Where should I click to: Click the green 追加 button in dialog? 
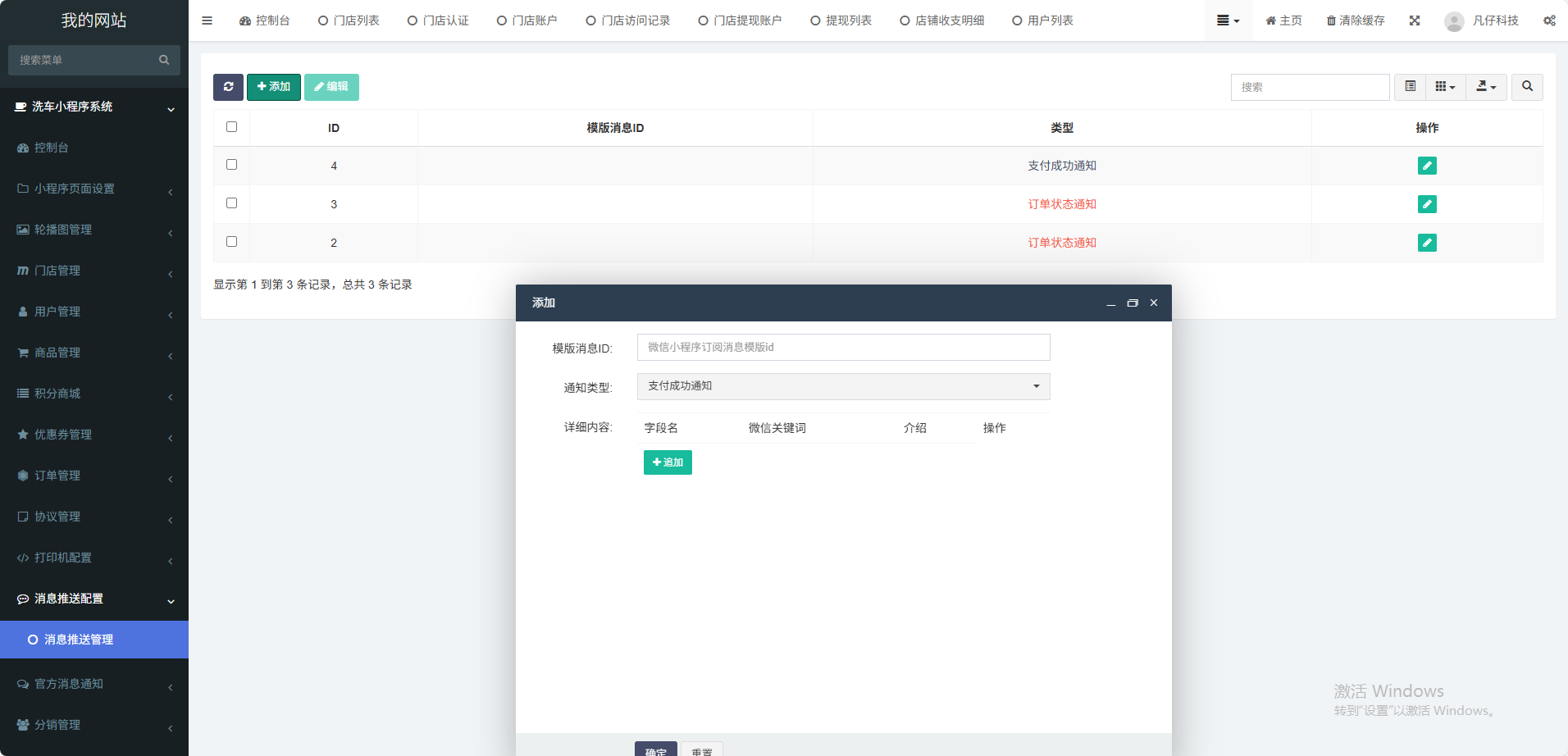click(668, 462)
